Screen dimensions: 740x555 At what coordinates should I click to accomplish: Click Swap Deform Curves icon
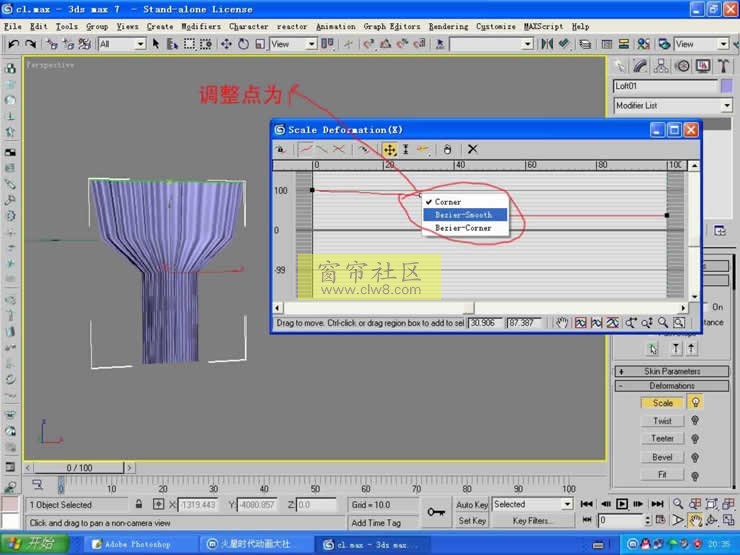[363, 150]
